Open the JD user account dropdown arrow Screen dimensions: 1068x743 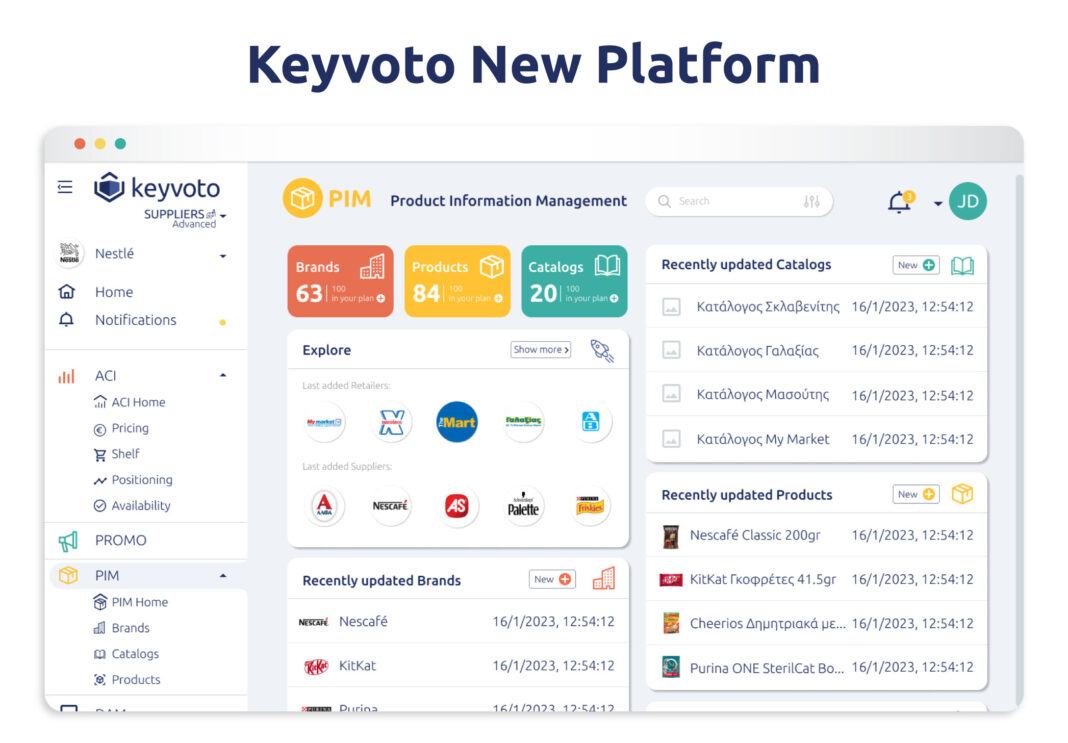(x=938, y=204)
